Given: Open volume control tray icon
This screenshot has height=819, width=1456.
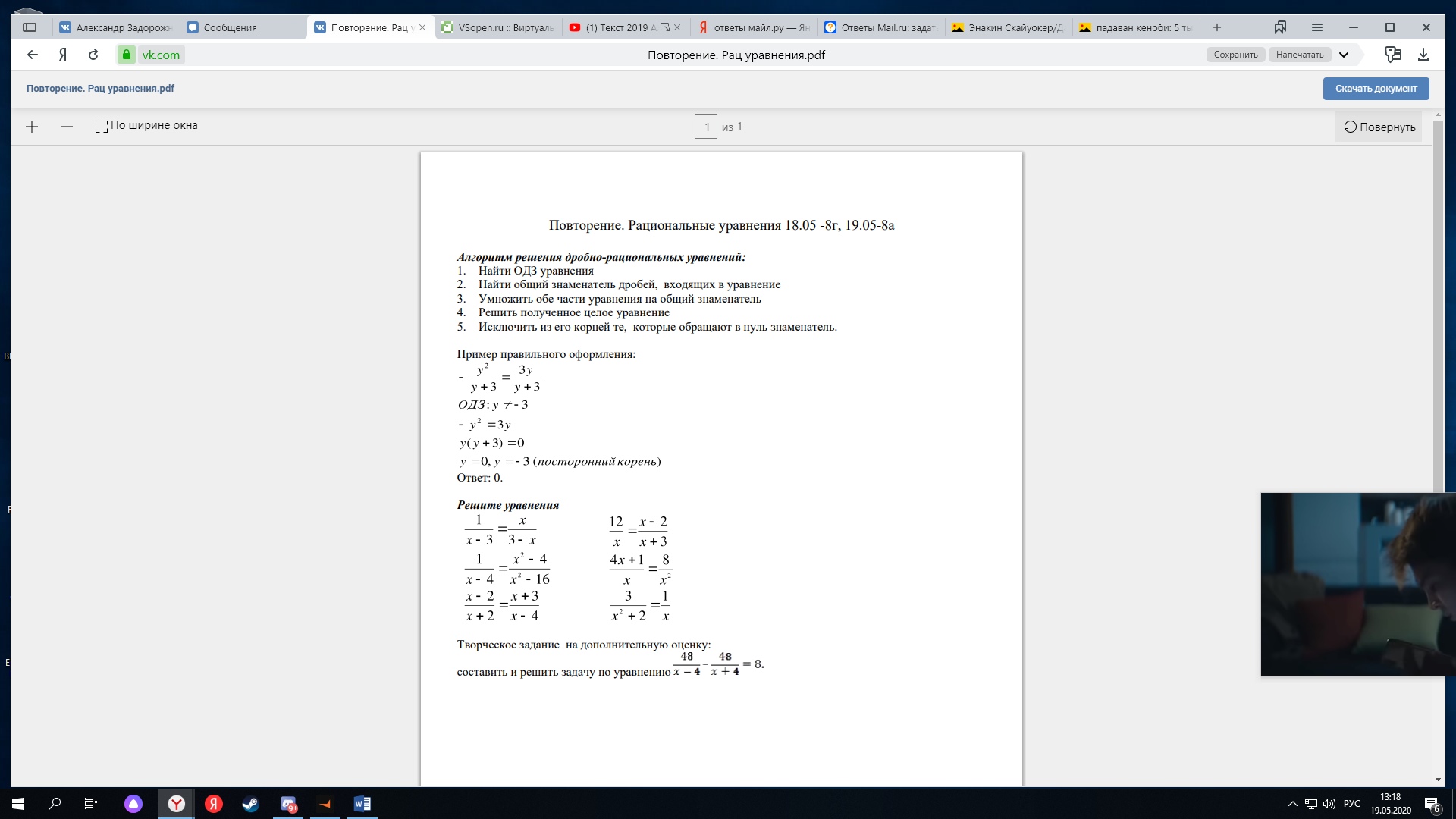Looking at the screenshot, I should [x=1329, y=804].
